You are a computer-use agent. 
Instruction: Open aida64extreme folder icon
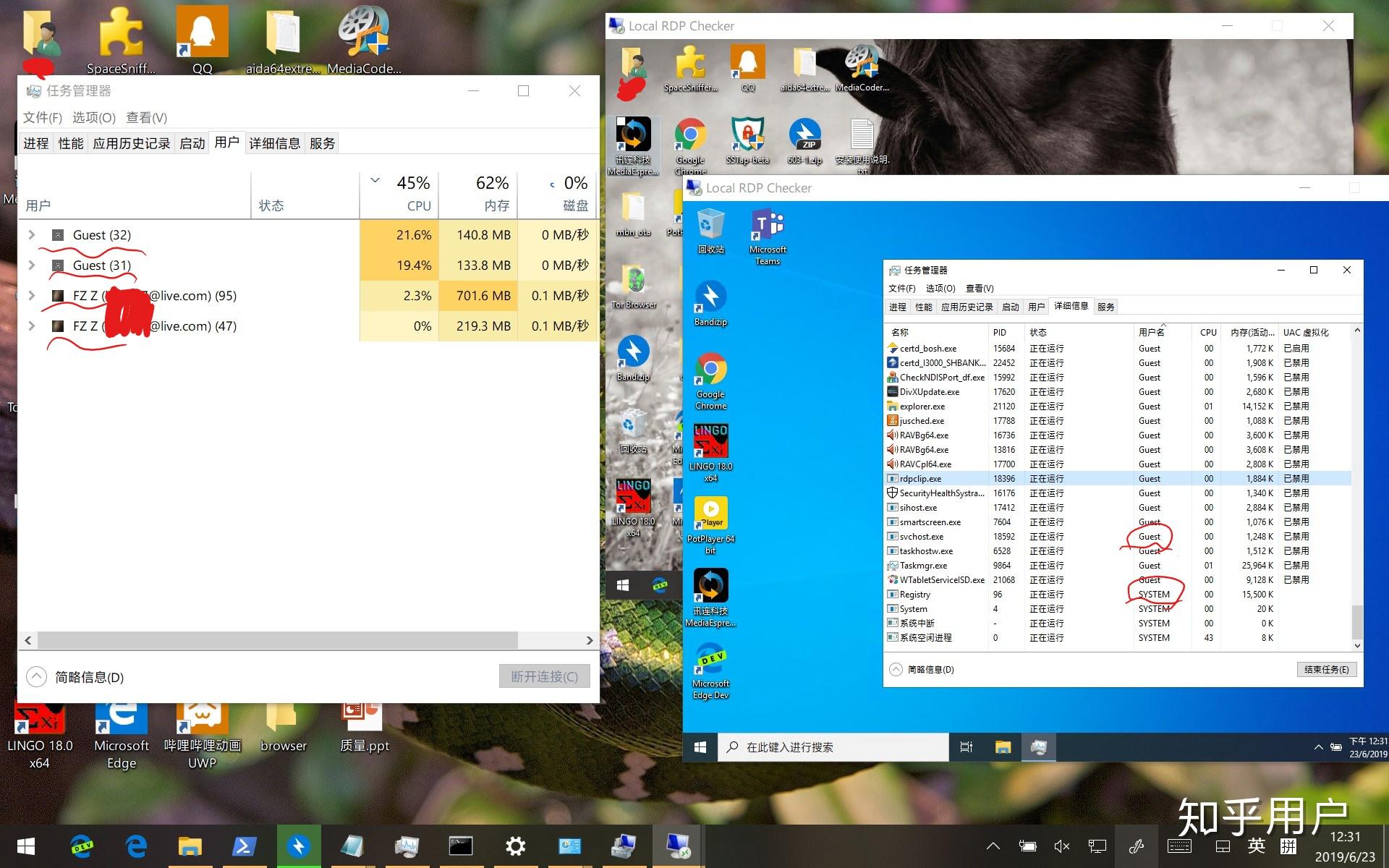pyautogui.click(x=283, y=40)
